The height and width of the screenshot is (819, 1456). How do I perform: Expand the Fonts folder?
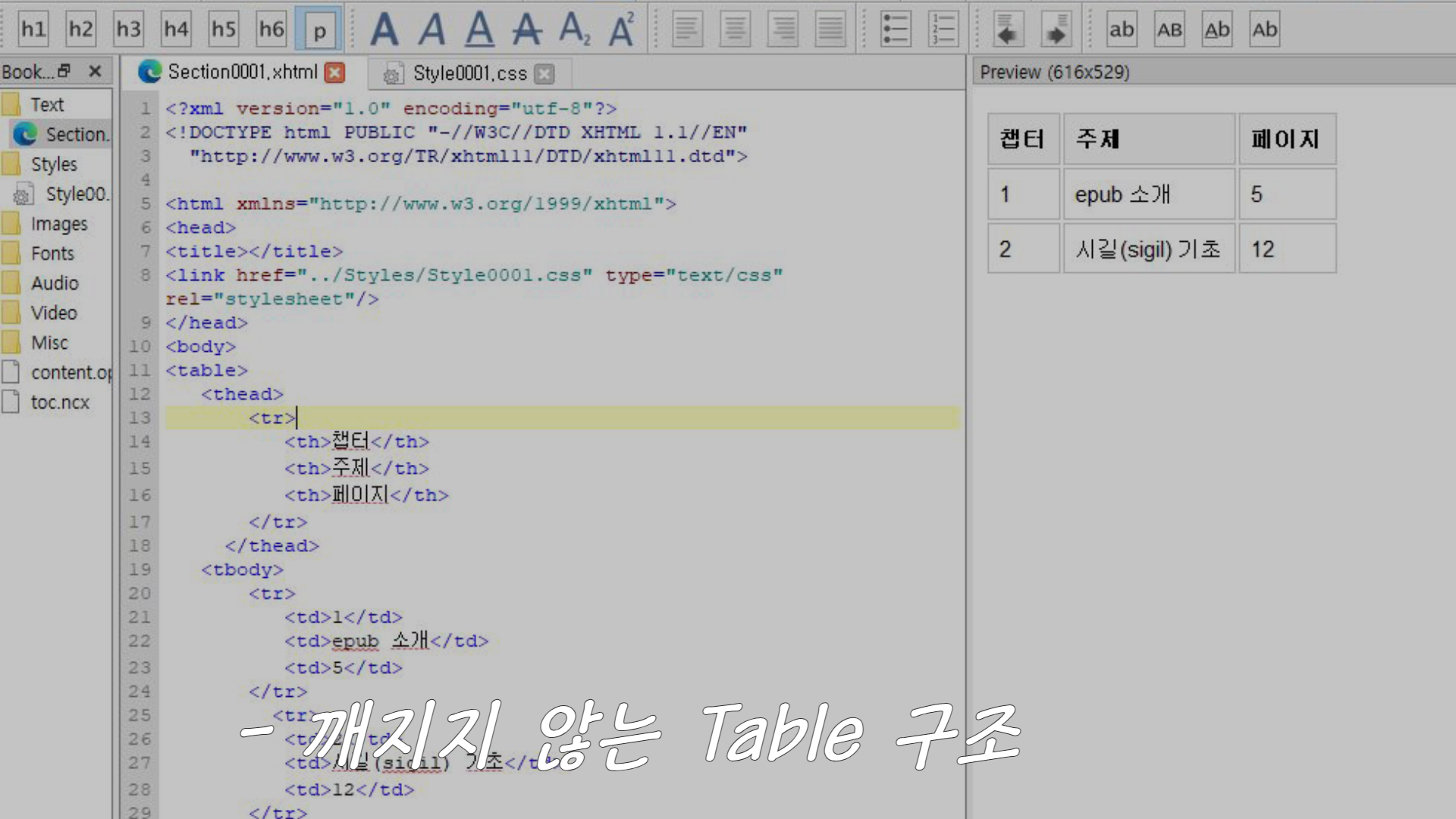click(x=52, y=253)
